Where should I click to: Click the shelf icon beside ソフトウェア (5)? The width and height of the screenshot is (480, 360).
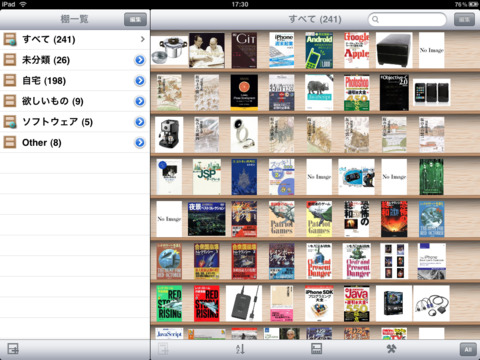[10, 122]
